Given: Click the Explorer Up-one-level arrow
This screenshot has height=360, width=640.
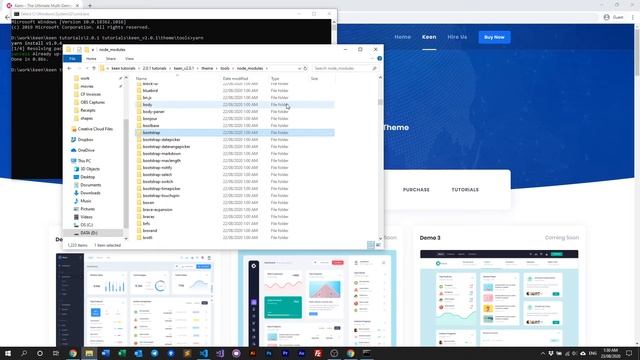Looking at the screenshot, I should point(94,69).
